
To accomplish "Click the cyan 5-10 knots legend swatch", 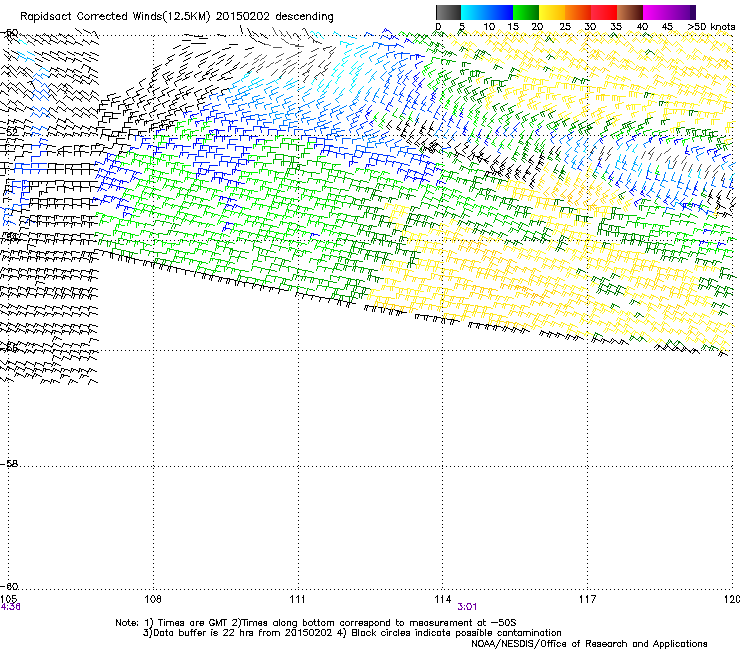I will [x=474, y=12].
